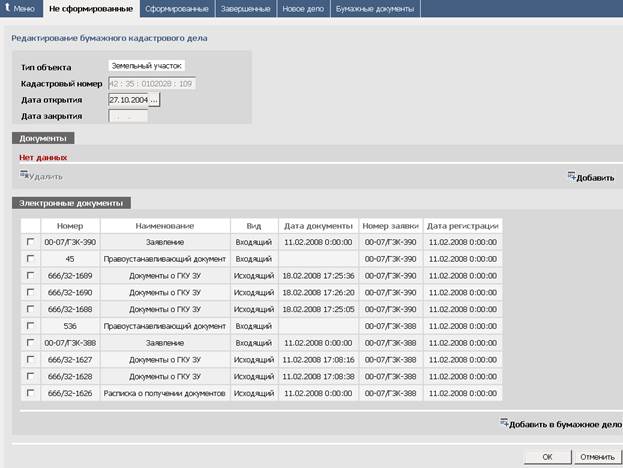623x468 pixels.
Task: Click the Добавить add document icon
Action: pos(571,177)
